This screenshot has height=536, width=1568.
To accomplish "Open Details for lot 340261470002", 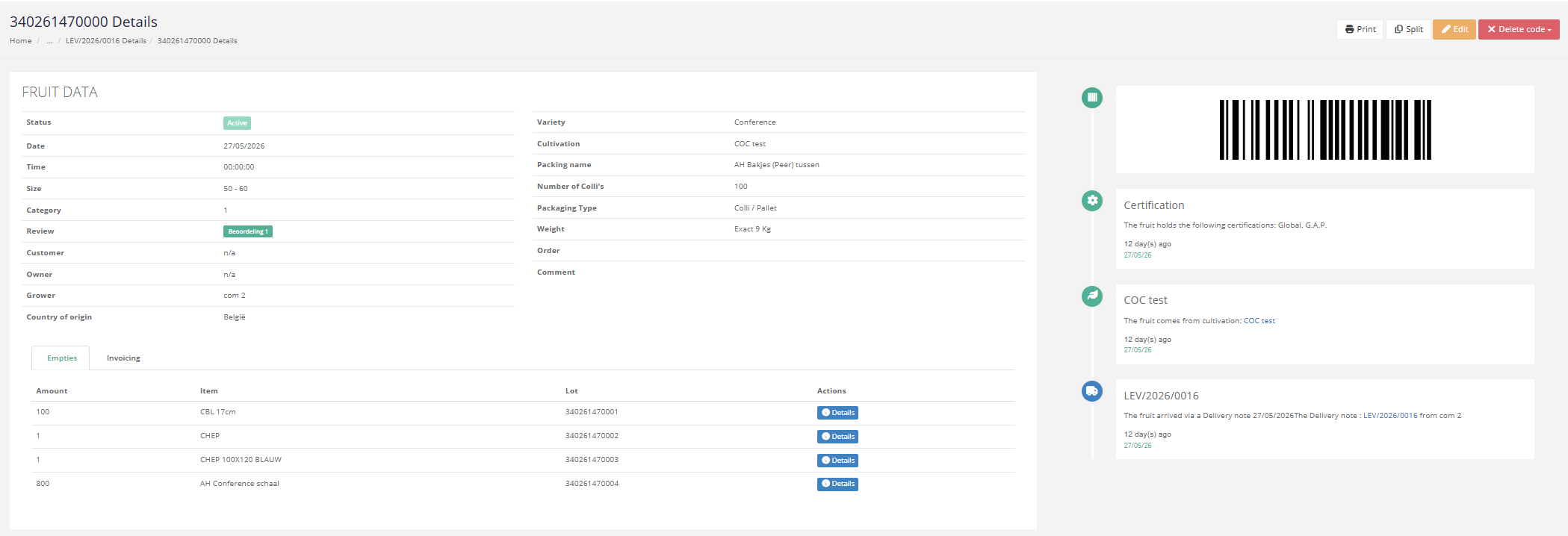I will pos(837,437).
